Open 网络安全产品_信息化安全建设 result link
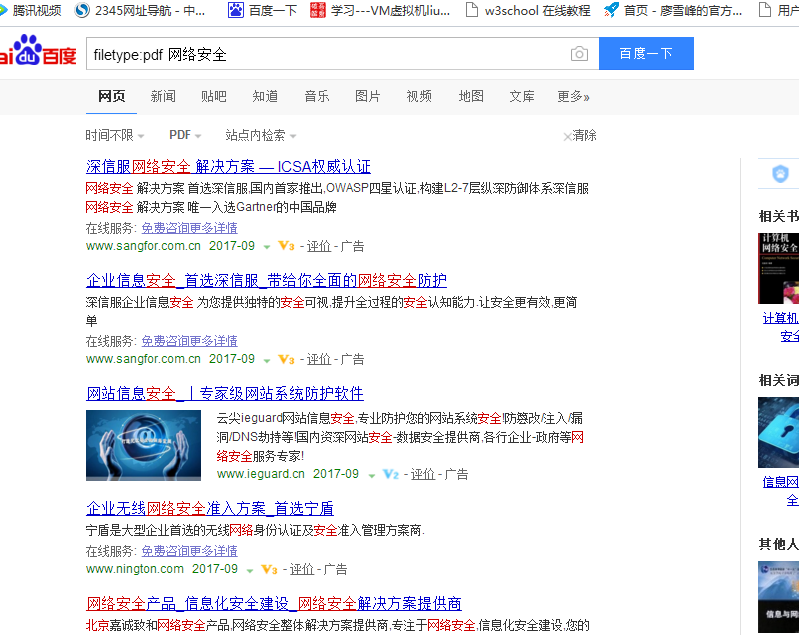799x635 pixels. pos(274,604)
